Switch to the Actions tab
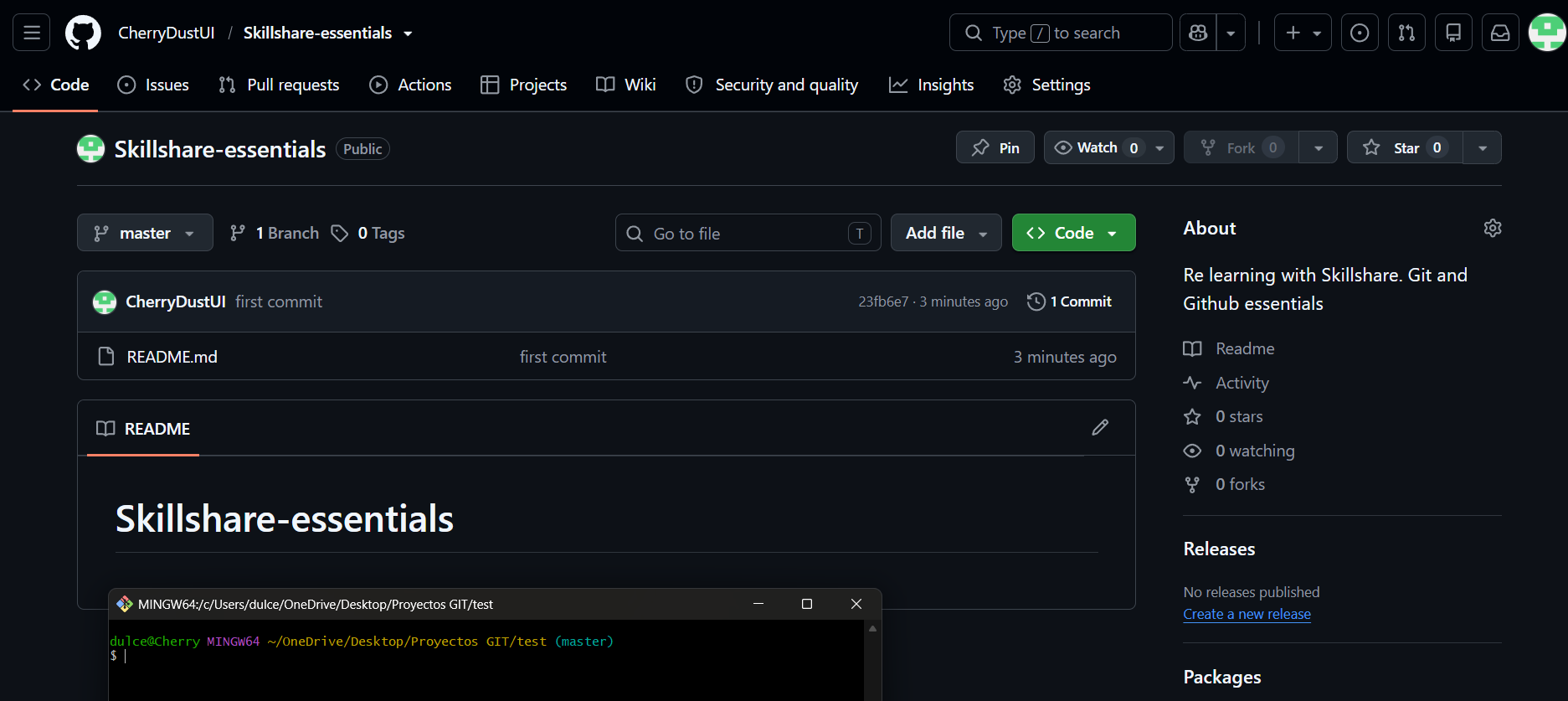 [410, 85]
